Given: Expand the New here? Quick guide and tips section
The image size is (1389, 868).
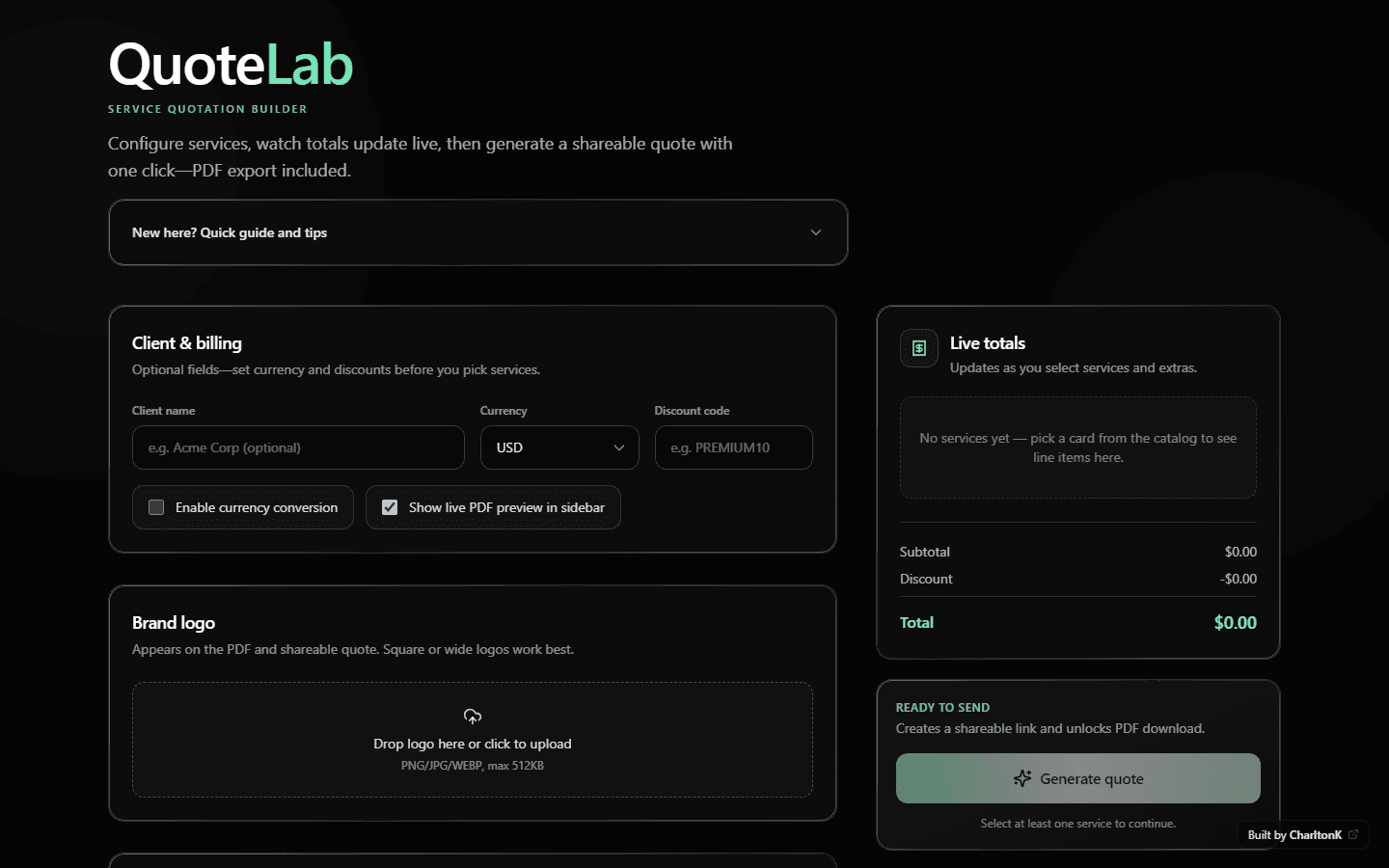Looking at the screenshot, I should 478,232.
